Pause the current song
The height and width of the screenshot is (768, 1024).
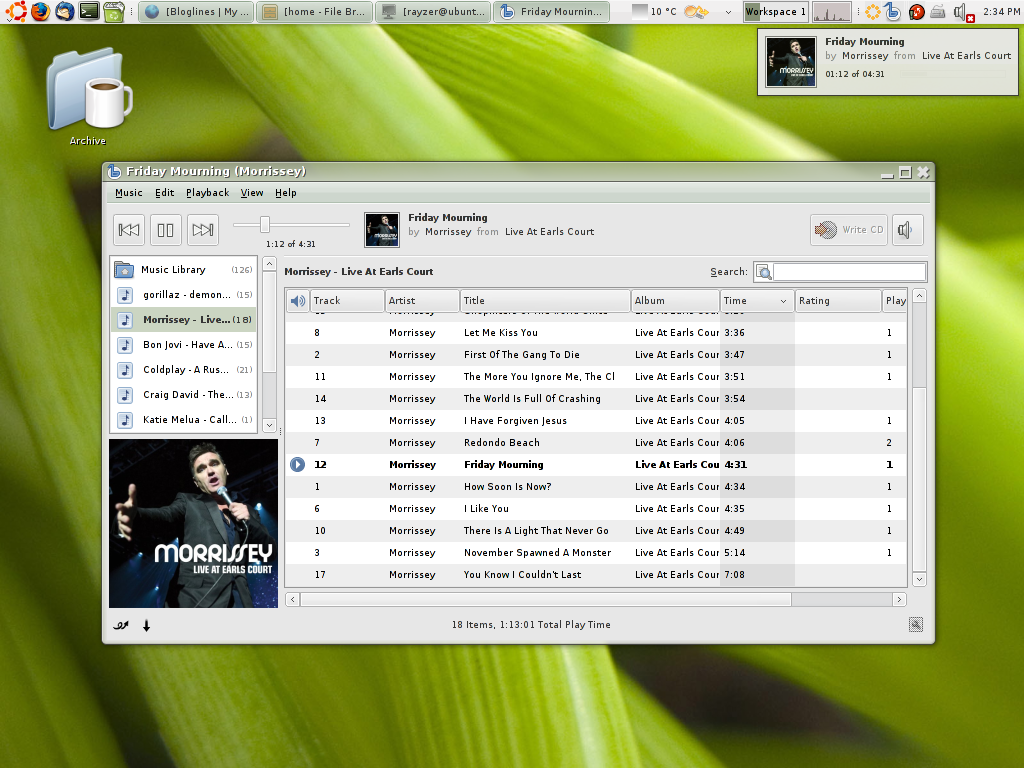166,230
